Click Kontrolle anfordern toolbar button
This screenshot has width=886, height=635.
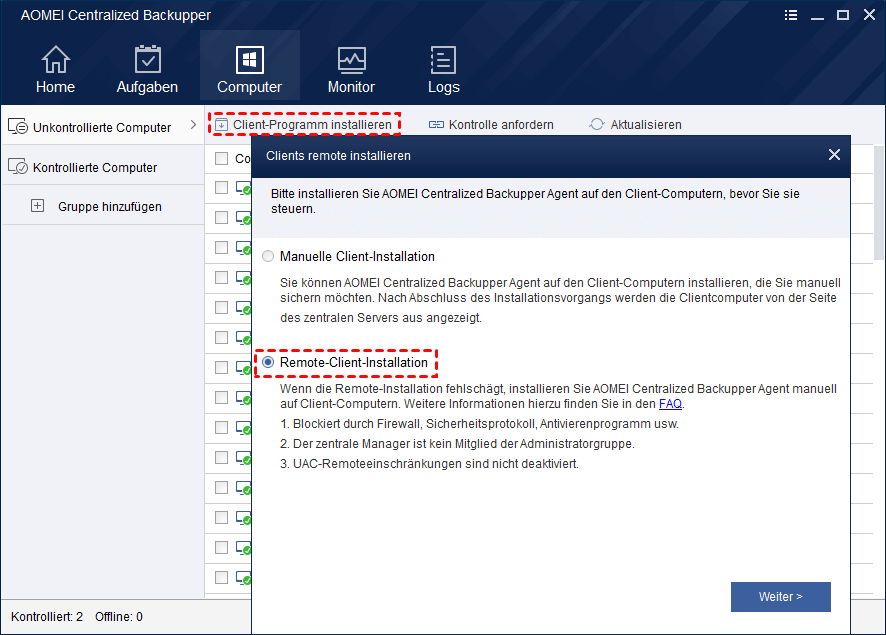(x=491, y=125)
